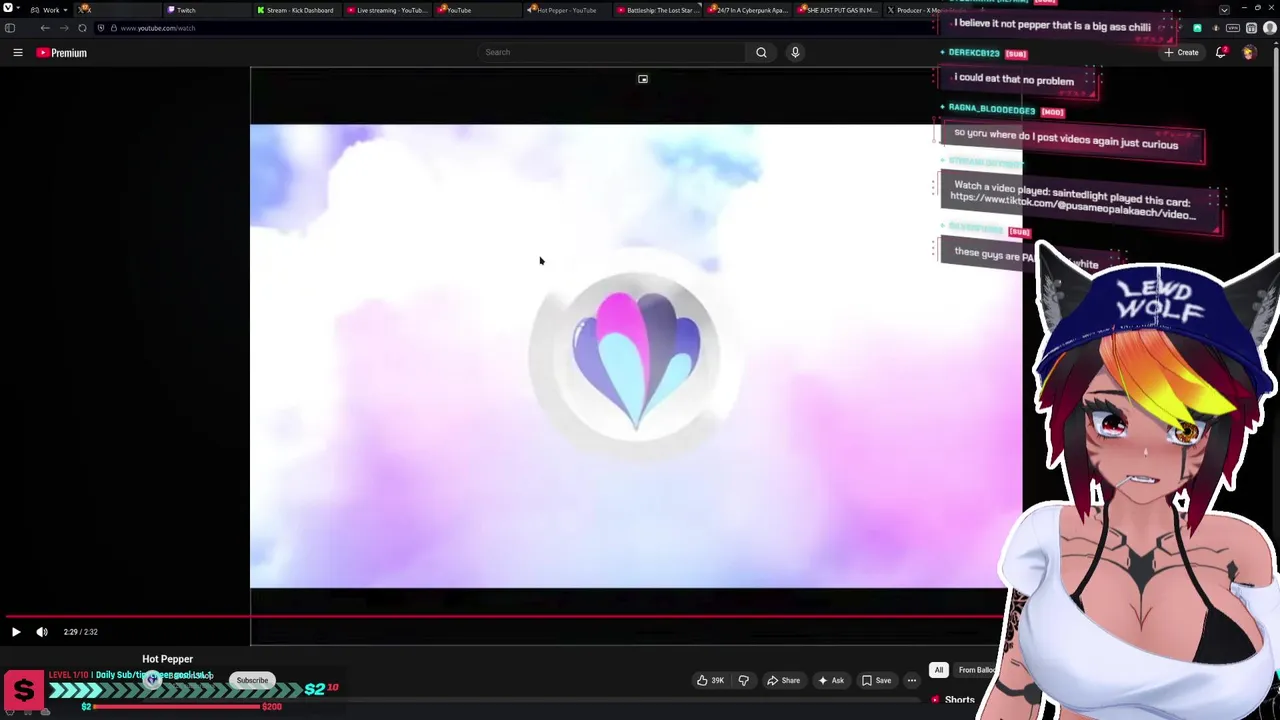Save video to playlist
The image size is (1280, 720).
[876, 681]
